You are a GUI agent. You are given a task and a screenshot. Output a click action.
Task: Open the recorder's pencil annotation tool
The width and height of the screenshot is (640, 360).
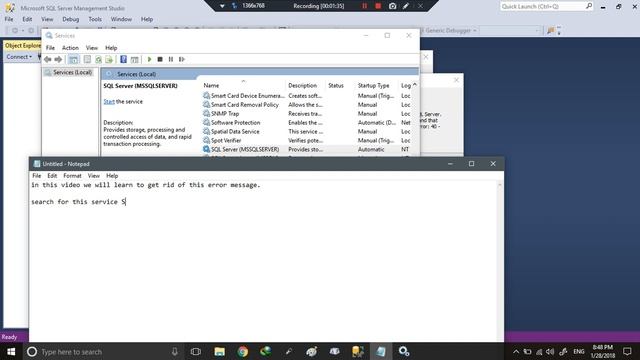pos(406,6)
